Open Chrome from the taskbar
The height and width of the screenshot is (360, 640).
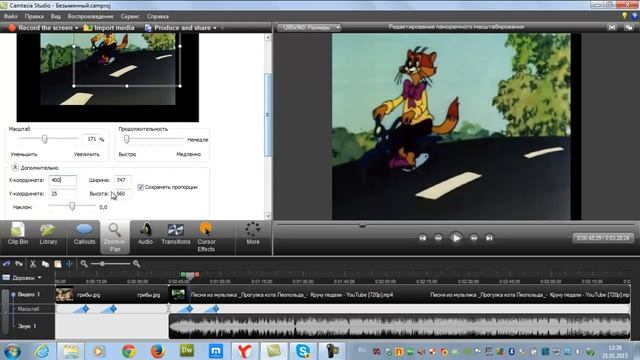pyautogui.click(x=129, y=351)
